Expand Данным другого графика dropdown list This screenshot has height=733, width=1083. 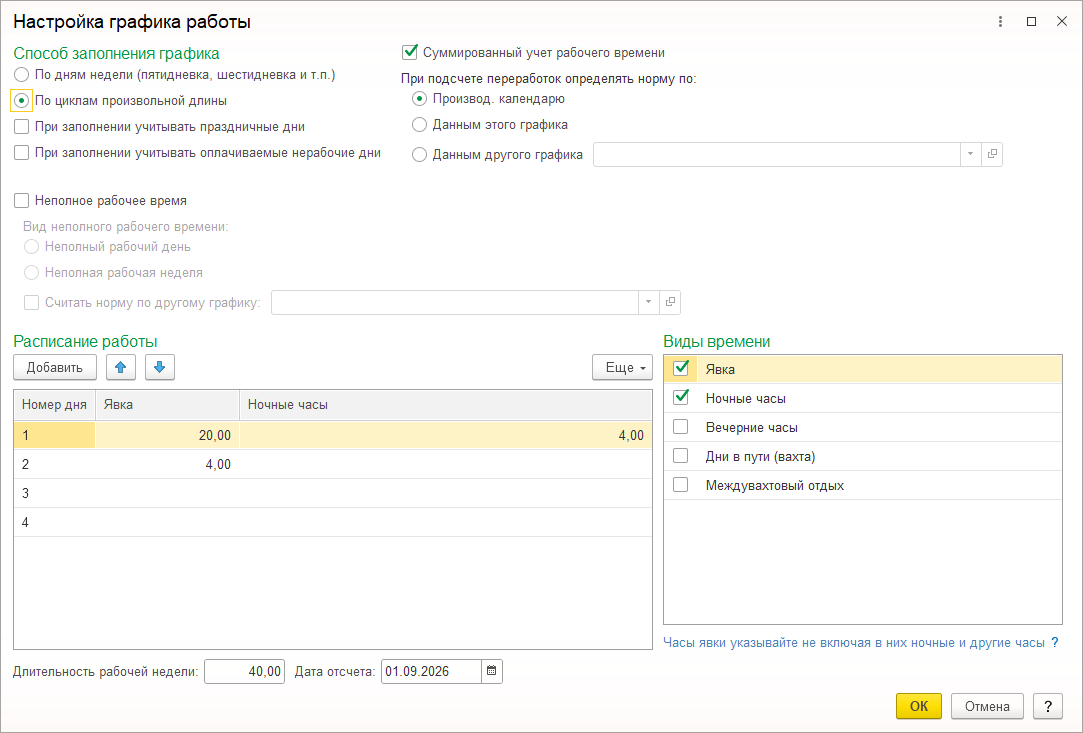coord(970,154)
